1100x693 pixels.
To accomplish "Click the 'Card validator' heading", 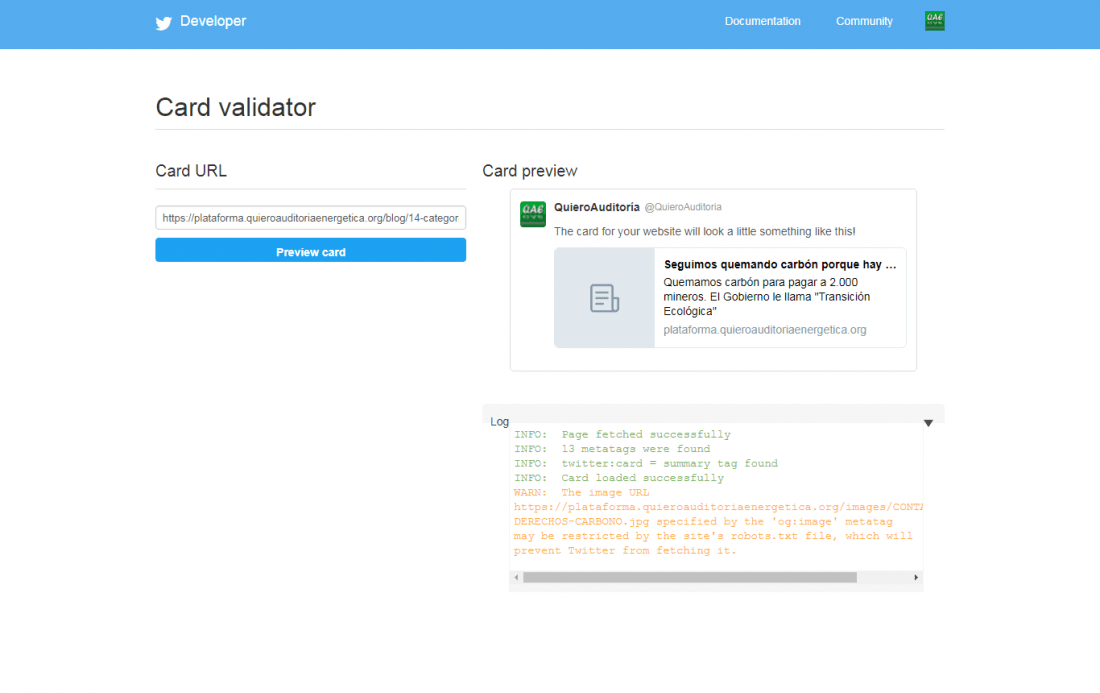I will pyautogui.click(x=236, y=107).
